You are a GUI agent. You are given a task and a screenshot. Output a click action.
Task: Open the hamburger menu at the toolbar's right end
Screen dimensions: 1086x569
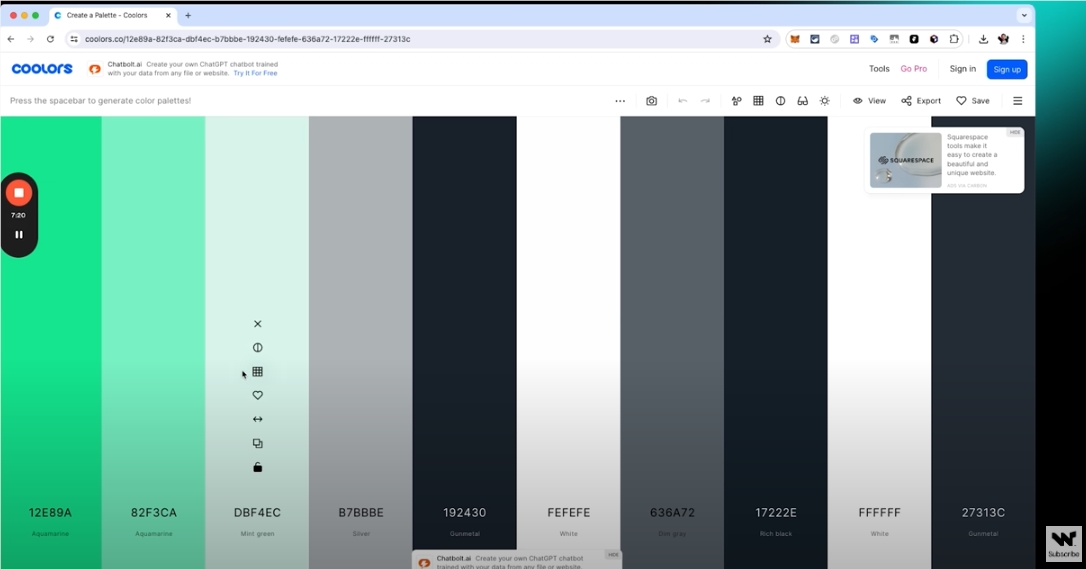(1017, 101)
